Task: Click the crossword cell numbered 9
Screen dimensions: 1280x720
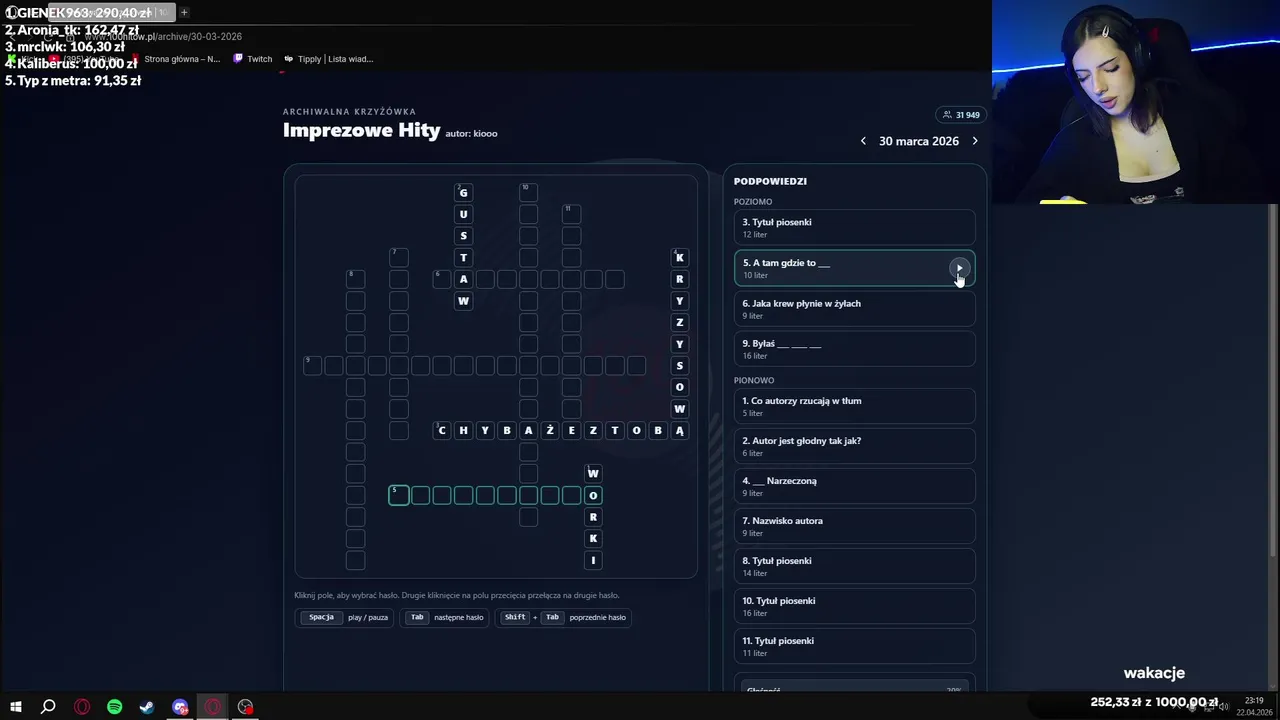Action: [x=312, y=366]
